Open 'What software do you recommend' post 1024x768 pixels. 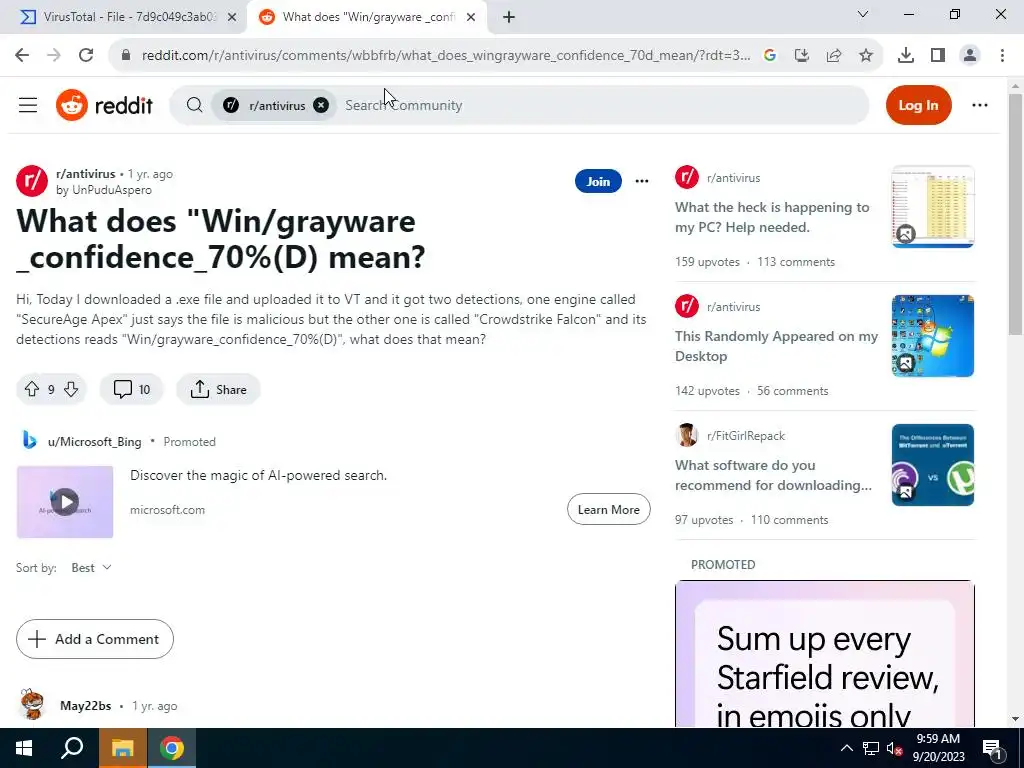tap(773, 475)
